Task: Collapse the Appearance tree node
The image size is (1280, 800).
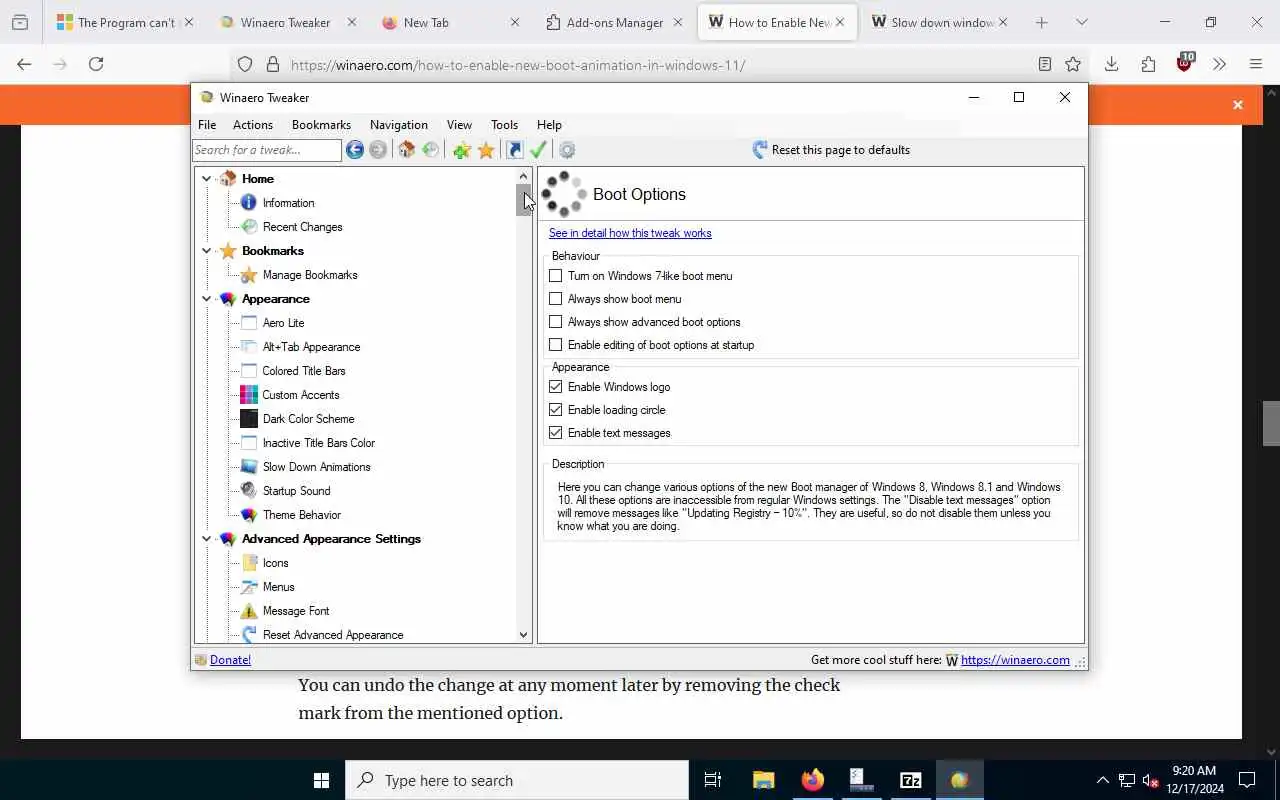Action: 207,299
